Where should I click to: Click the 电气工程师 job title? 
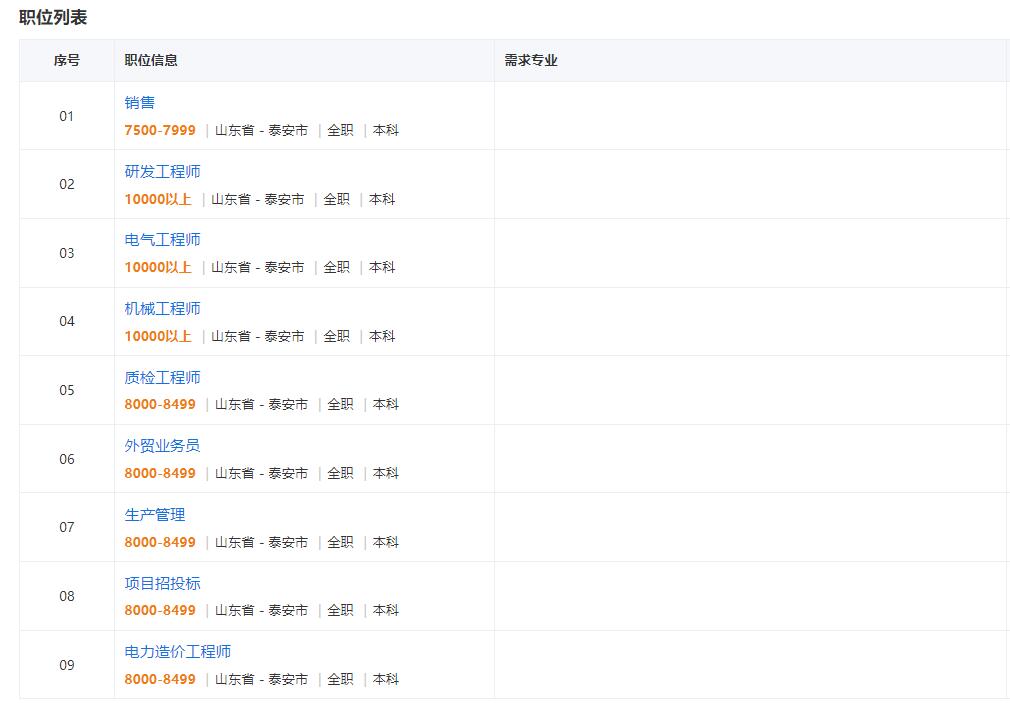tap(162, 240)
